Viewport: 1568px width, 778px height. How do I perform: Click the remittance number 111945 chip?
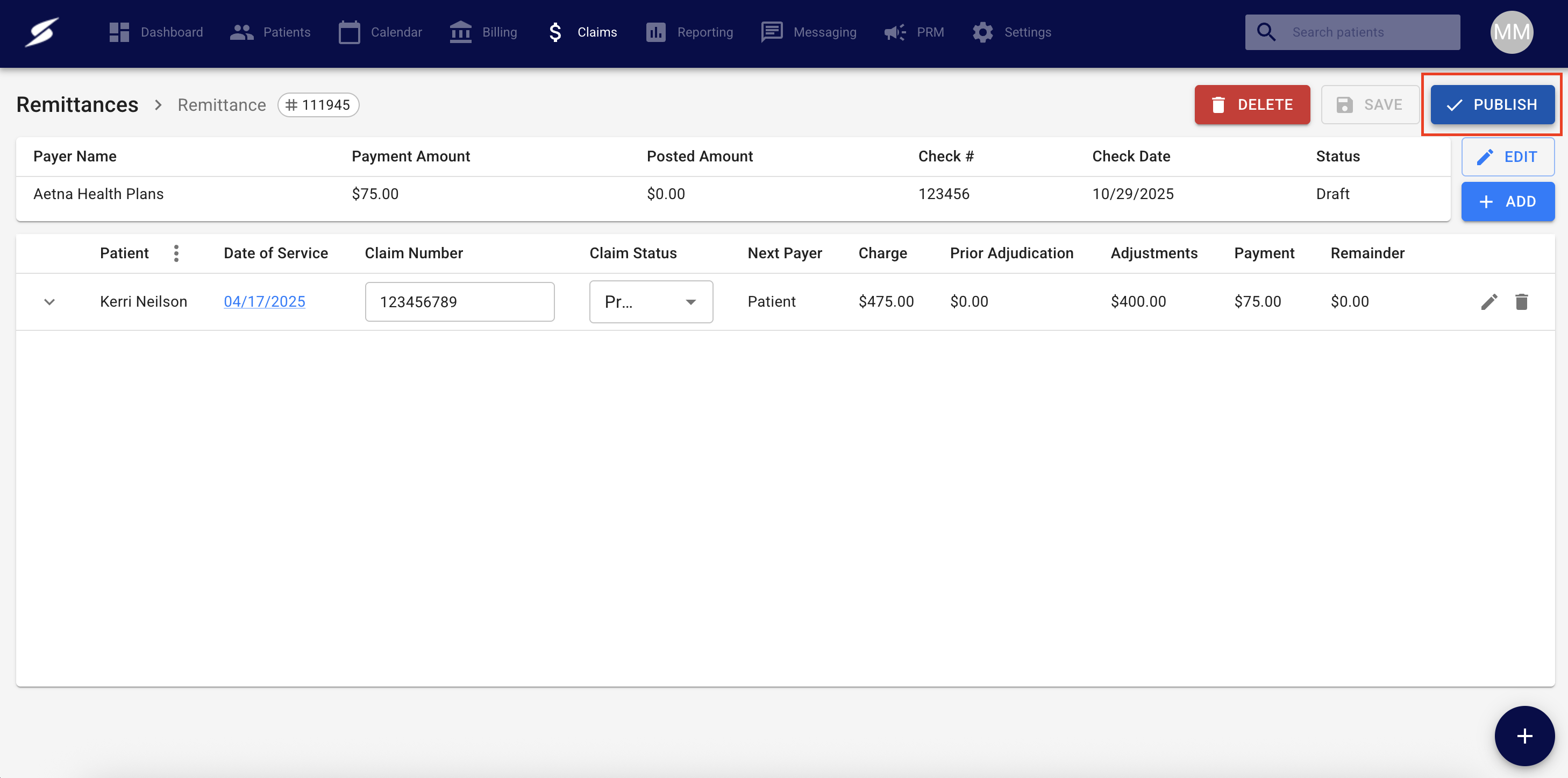click(x=318, y=105)
